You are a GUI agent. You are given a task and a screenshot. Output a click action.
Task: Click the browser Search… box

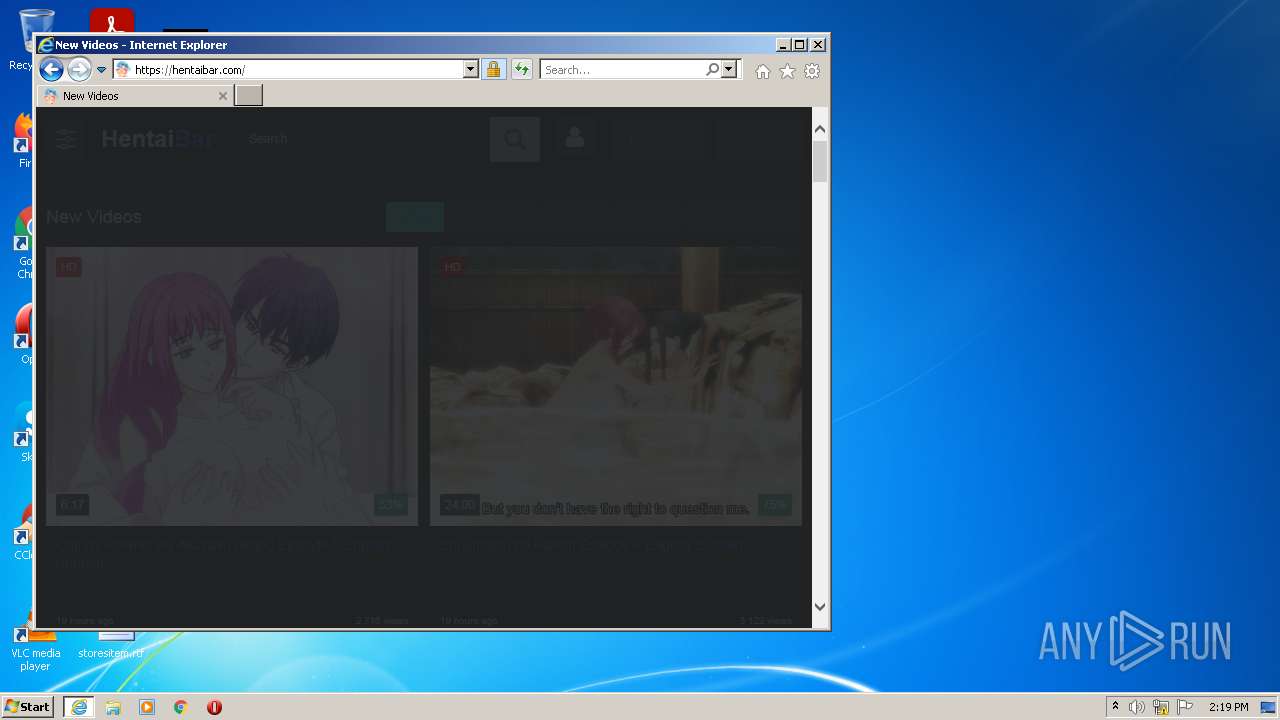tap(622, 70)
